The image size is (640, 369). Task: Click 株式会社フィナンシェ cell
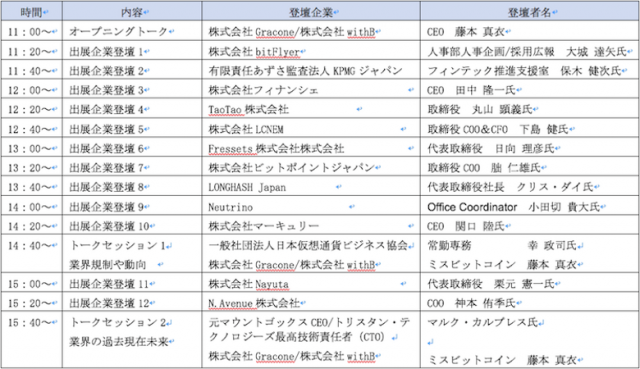(x=311, y=90)
